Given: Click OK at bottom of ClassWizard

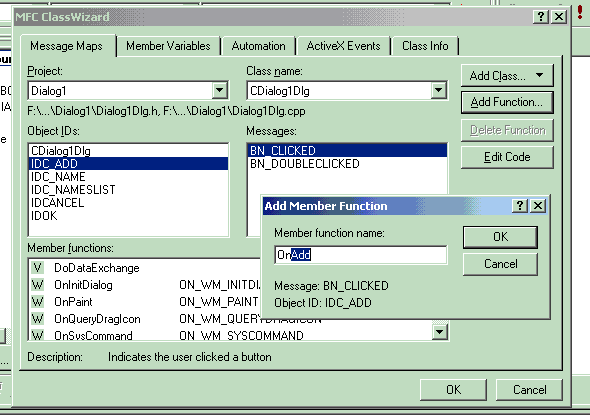Looking at the screenshot, I should 453,390.
